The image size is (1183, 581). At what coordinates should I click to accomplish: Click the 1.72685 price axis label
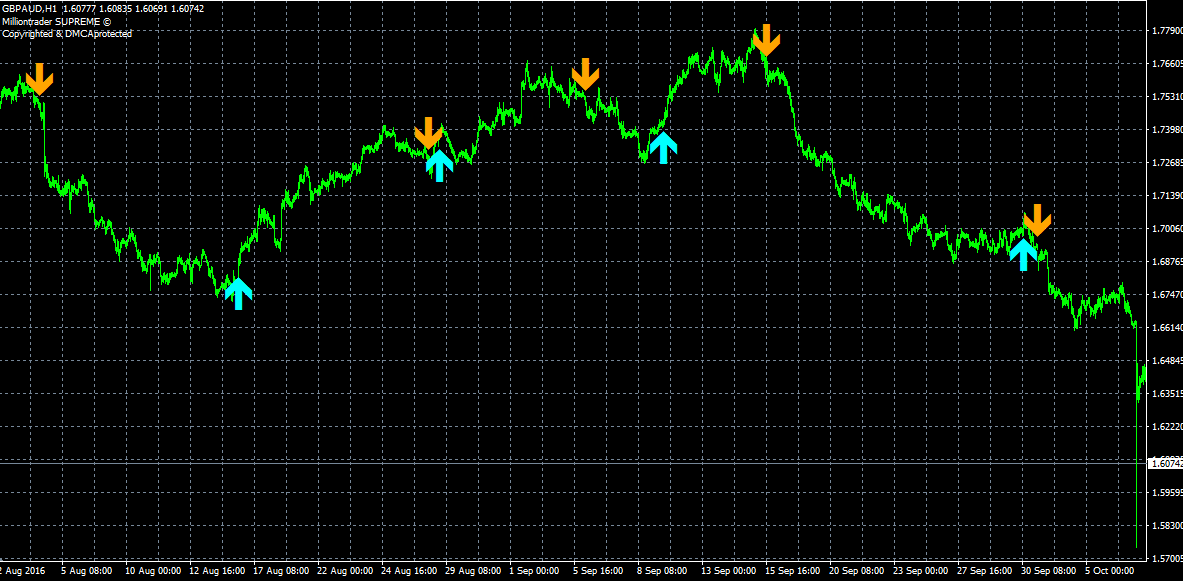point(1166,163)
